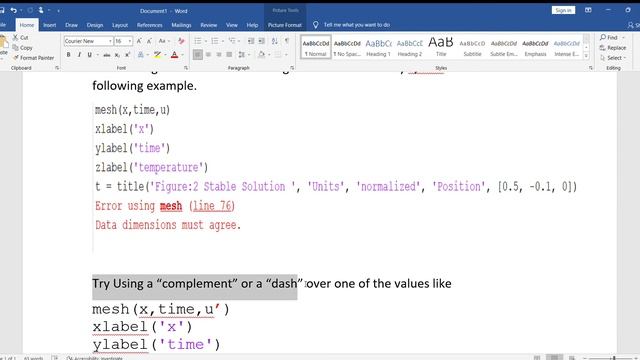Open the Font dialog launcher

pyautogui.click(x=186, y=68)
